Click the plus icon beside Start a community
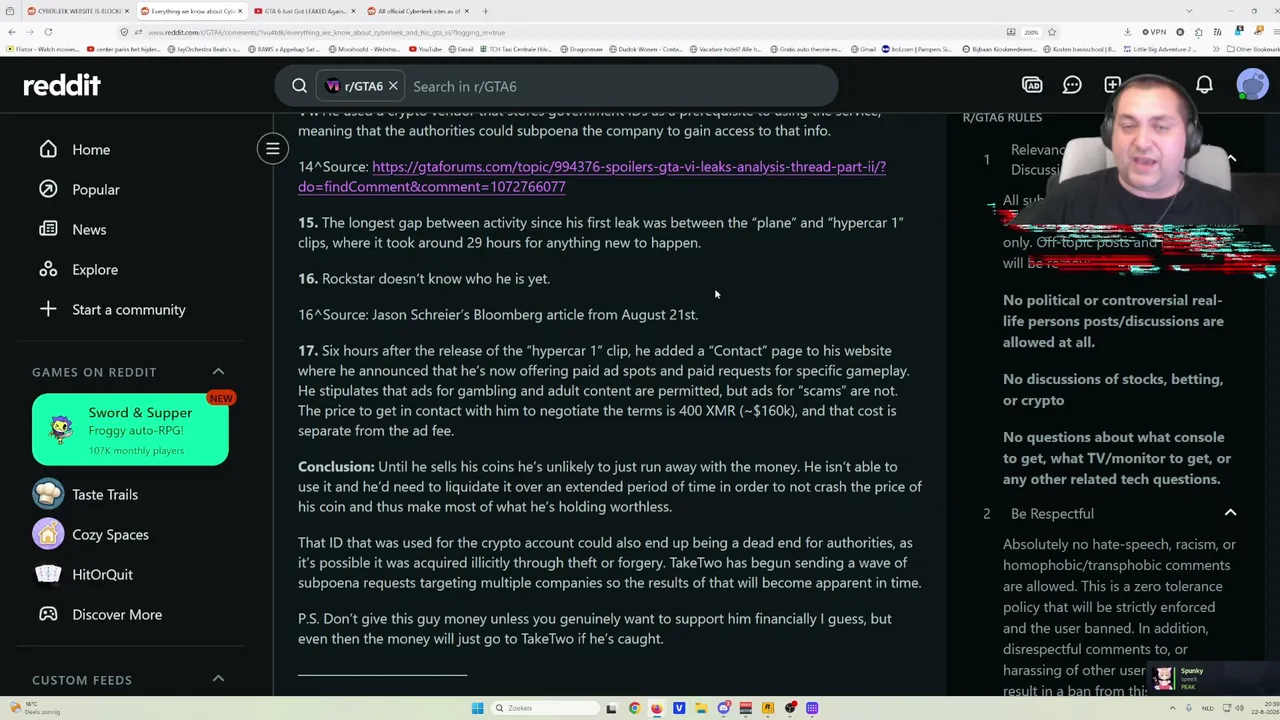1280x720 pixels. 48,309
